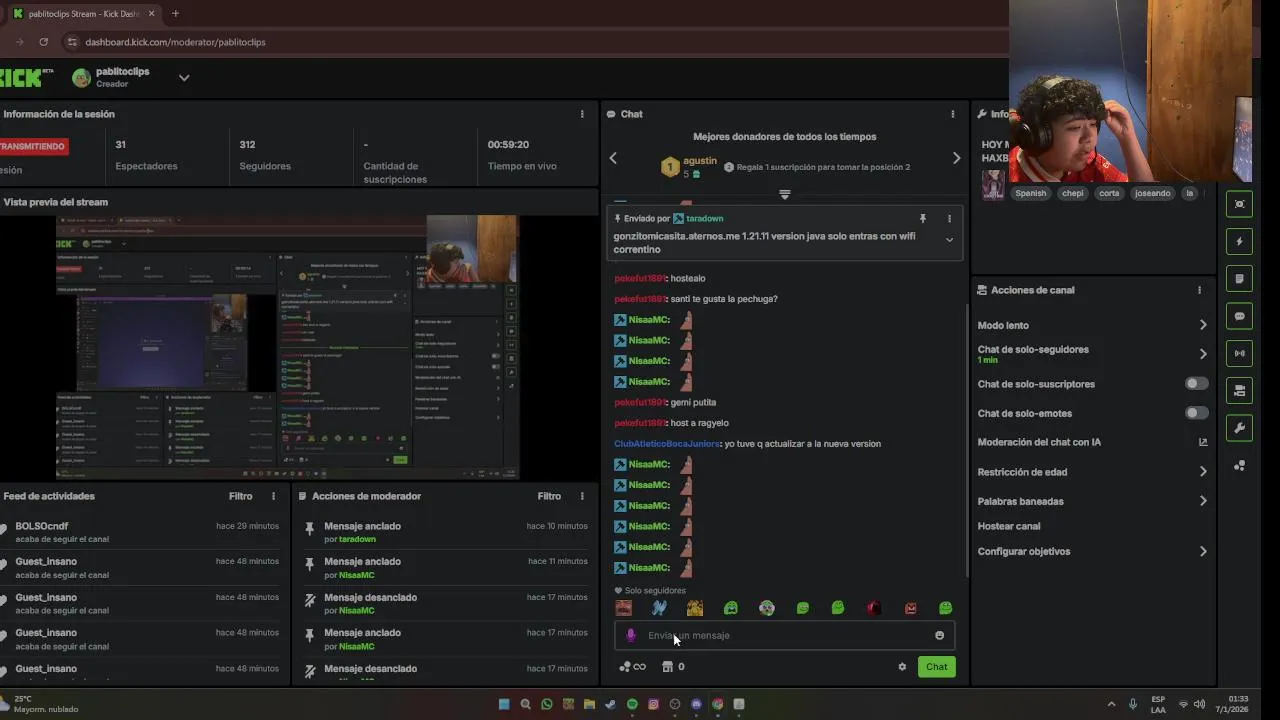Click Hostear canal option
The height and width of the screenshot is (720, 1280).
pyautogui.click(x=1009, y=526)
